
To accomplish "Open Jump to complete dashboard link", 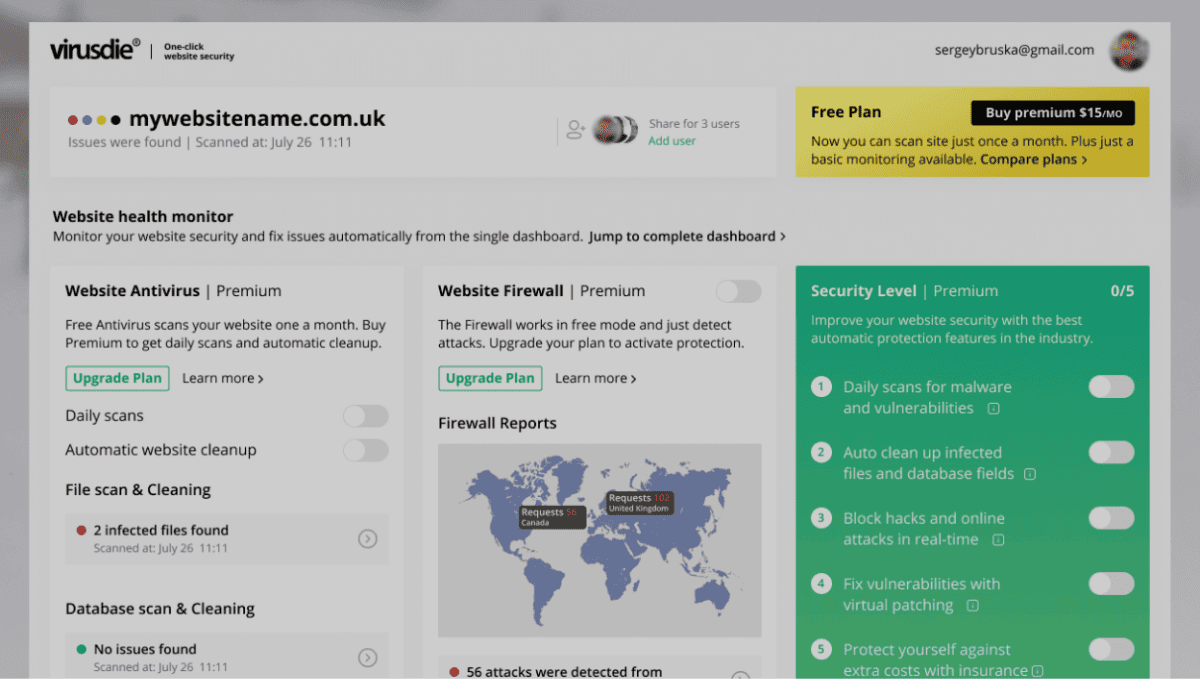I will click(687, 237).
